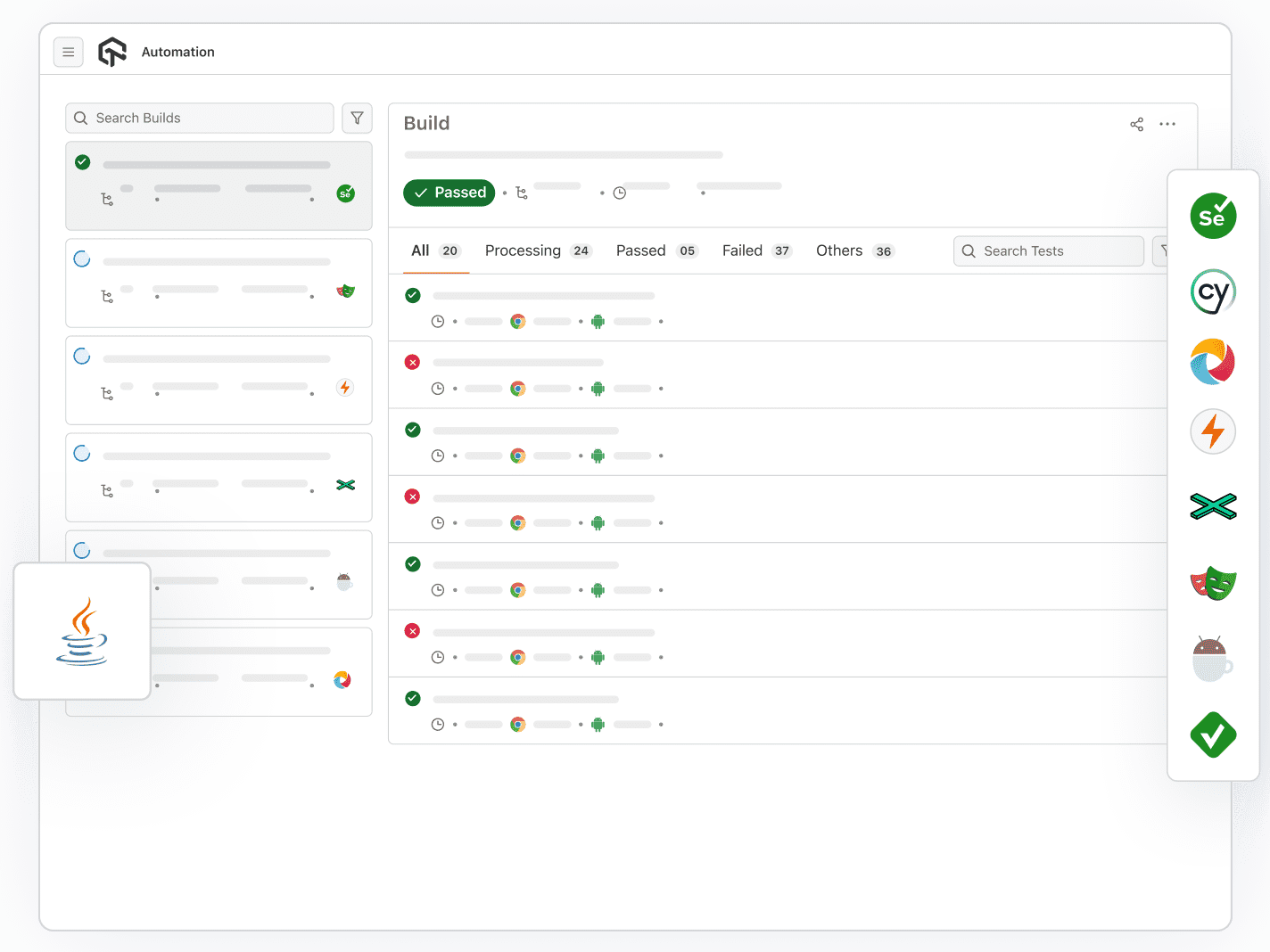Select the Espresso Android cup icon
Image resolution: width=1270 pixels, height=952 pixels.
click(x=1213, y=657)
